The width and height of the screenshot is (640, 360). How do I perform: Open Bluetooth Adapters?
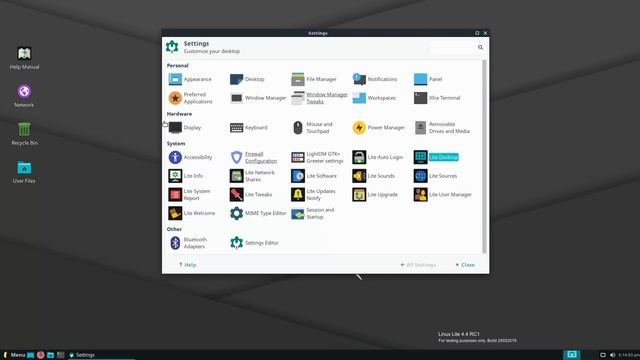[188, 243]
